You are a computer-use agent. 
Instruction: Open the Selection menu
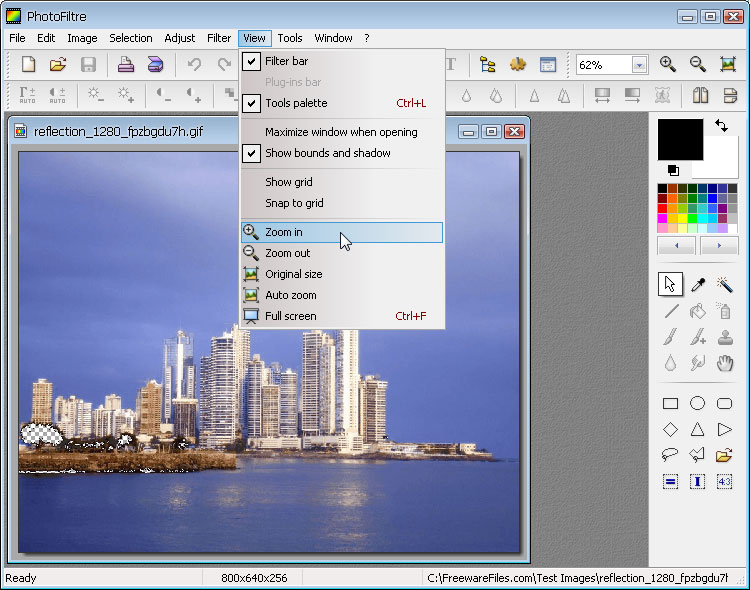tap(131, 38)
